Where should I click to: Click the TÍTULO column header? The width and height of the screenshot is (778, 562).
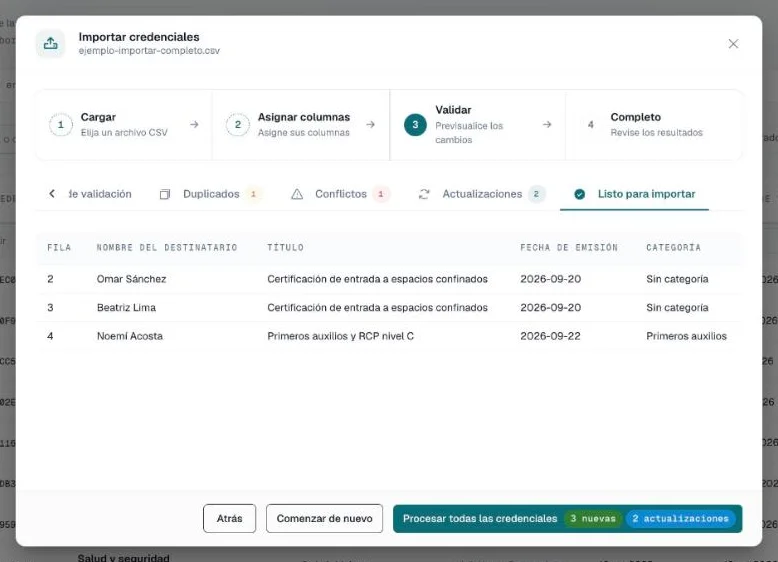pyautogui.click(x=285, y=248)
